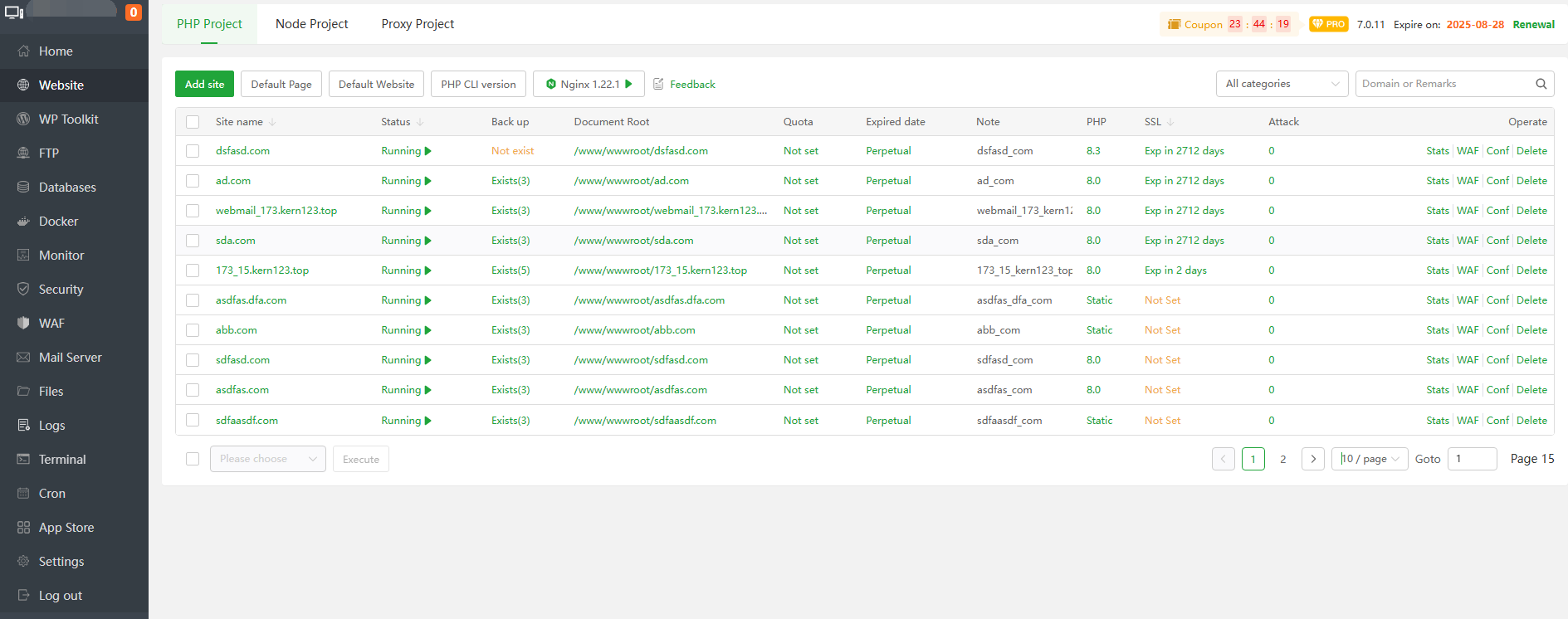Open the Please choose batch dropdown
Viewport: 1568px width, 619px height.
click(267, 459)
